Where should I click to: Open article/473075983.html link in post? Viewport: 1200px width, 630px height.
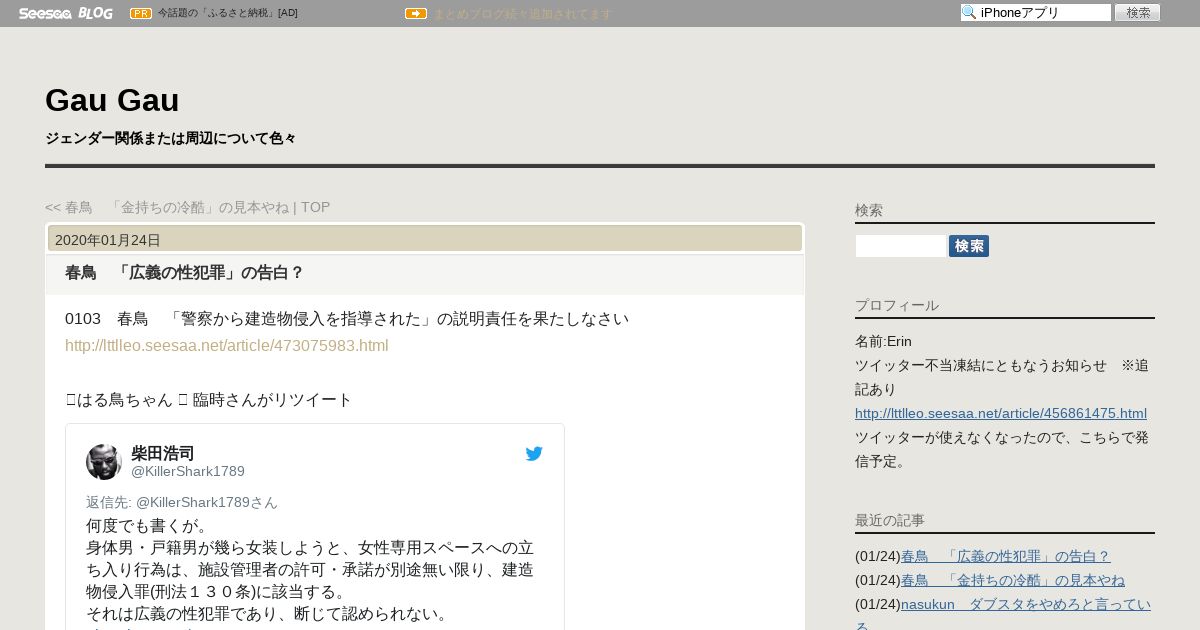pos(227,345)
